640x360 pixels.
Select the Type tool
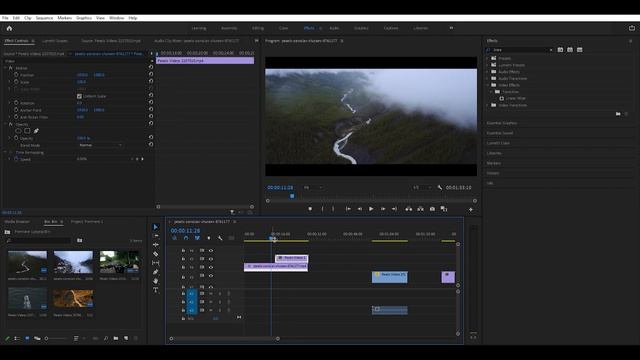click(x=156, y=290)
